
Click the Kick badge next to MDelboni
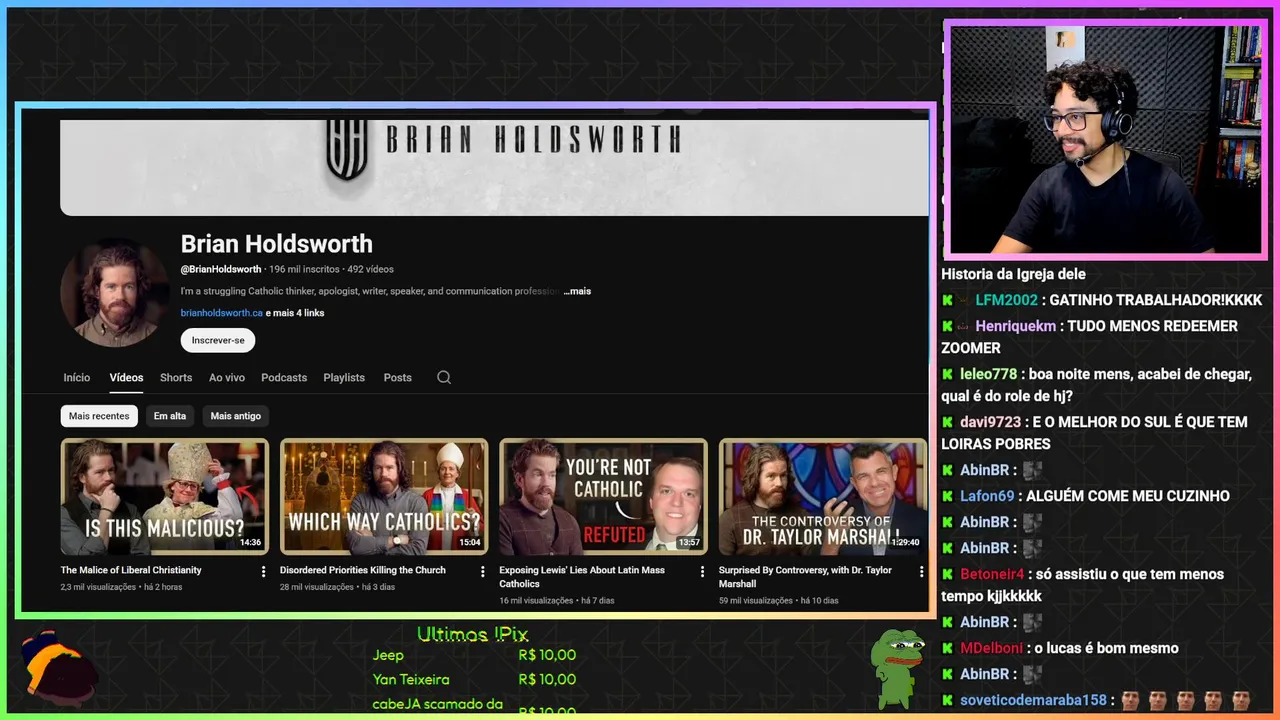click(x=947, y=648)
